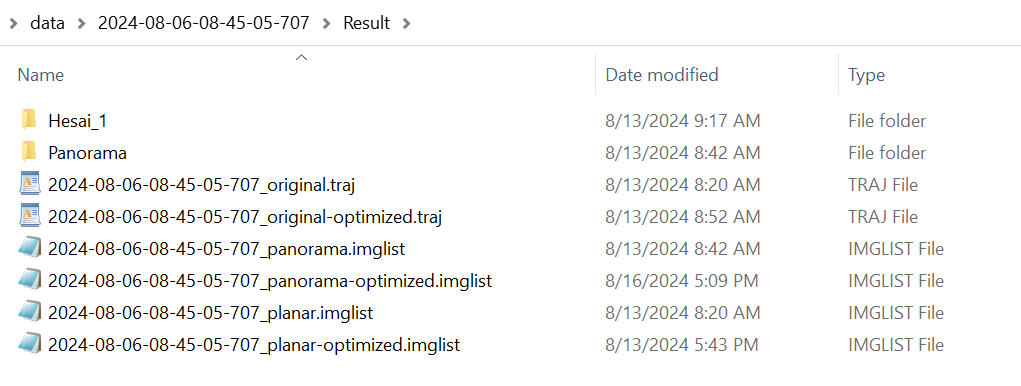Select the Panorama folder icon
The height and width of the screenshot is (386, 1021).
click(x=29, y=152)
